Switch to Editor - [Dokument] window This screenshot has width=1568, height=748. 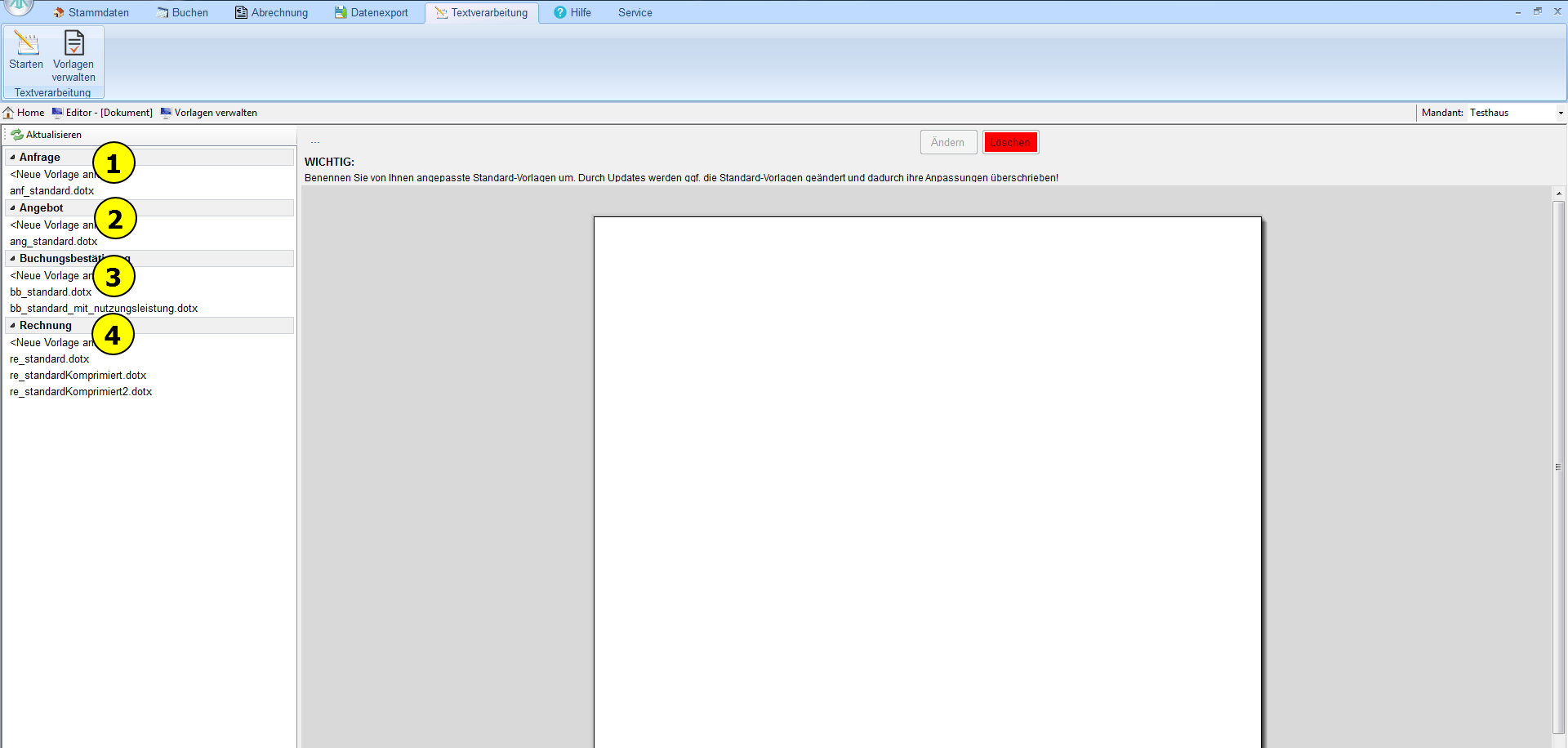pyautogui.click(x=102, y=113)
